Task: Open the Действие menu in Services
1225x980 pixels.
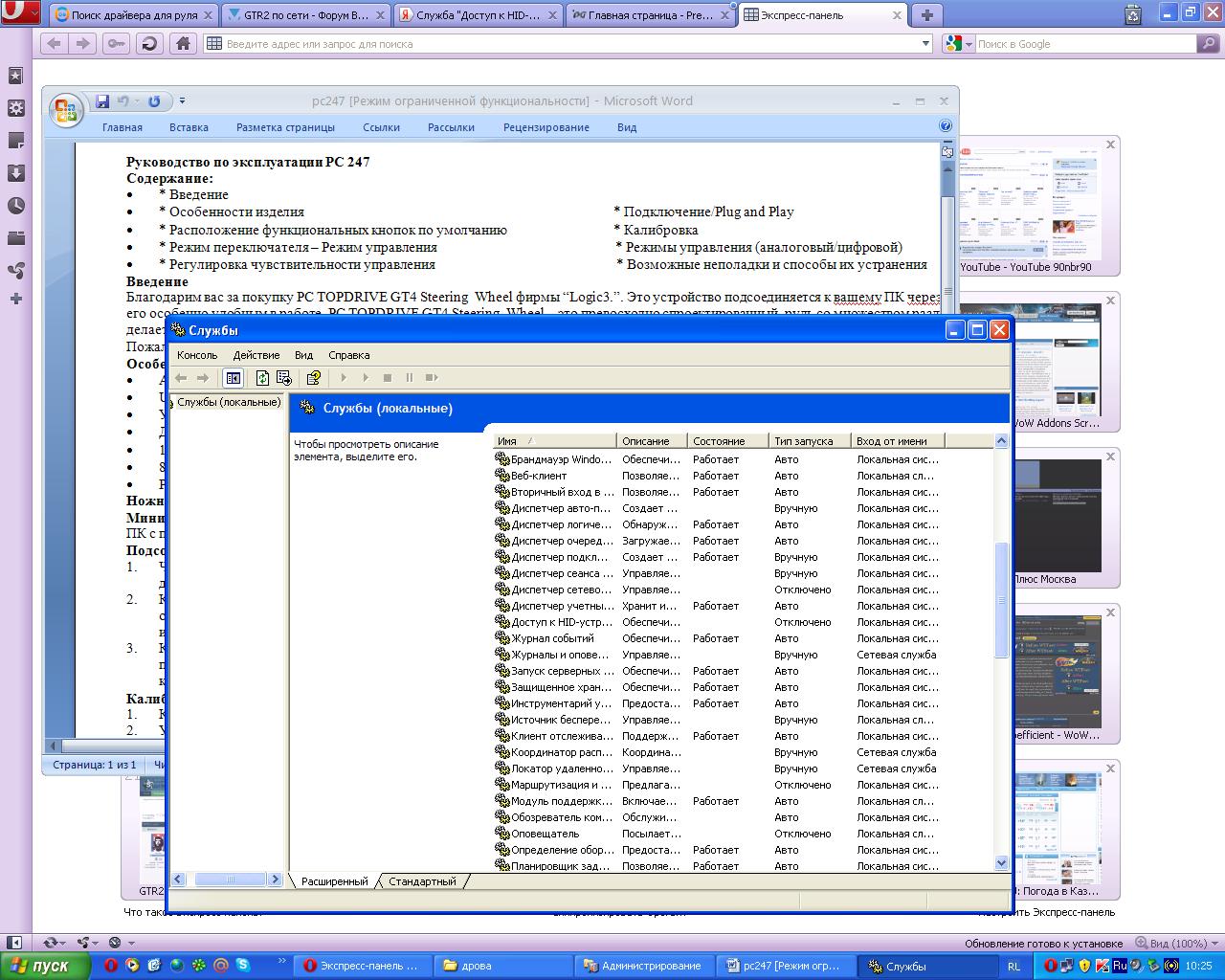Action: 256,355
